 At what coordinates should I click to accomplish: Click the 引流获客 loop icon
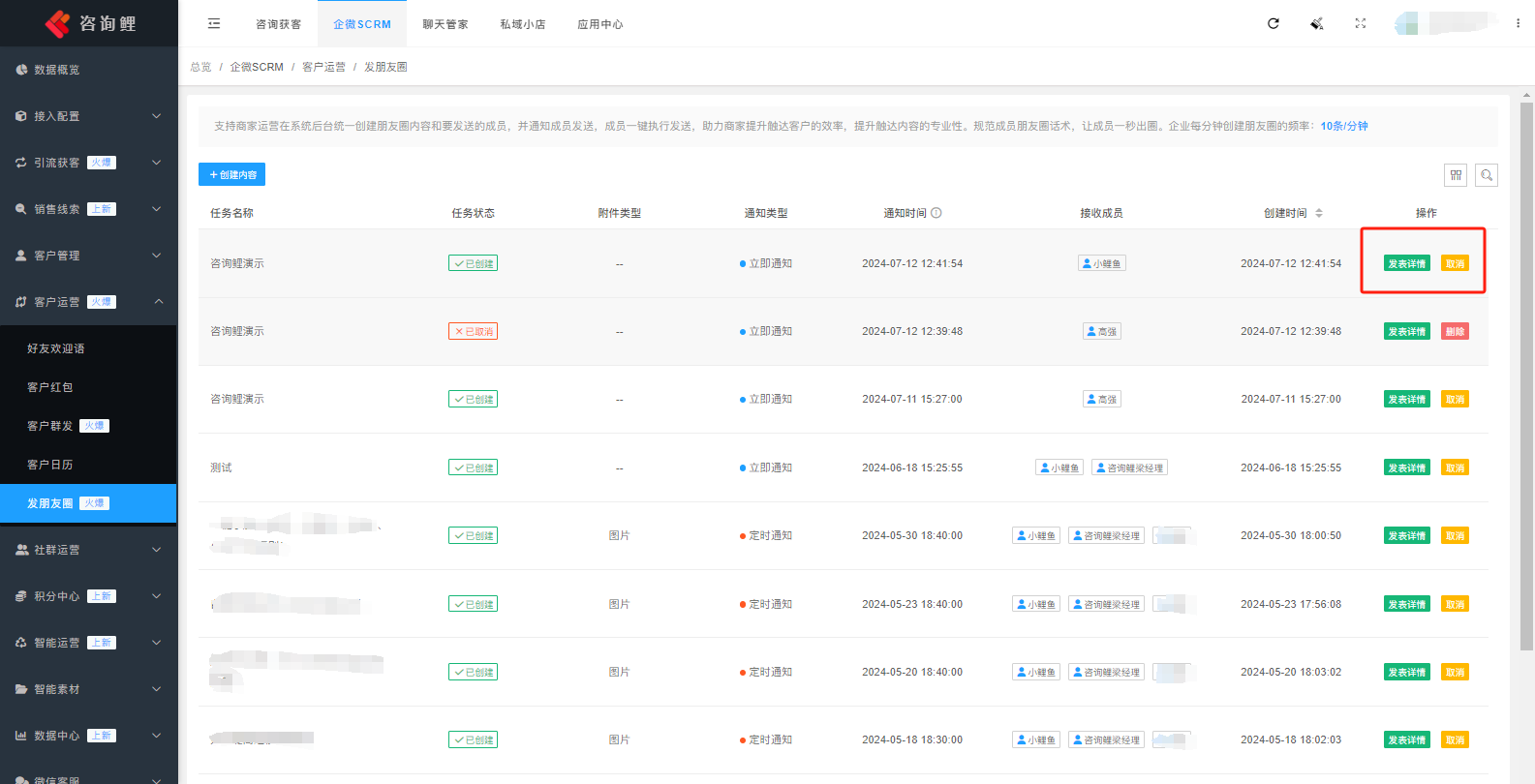pyautogui.click(x=21, y=163)
